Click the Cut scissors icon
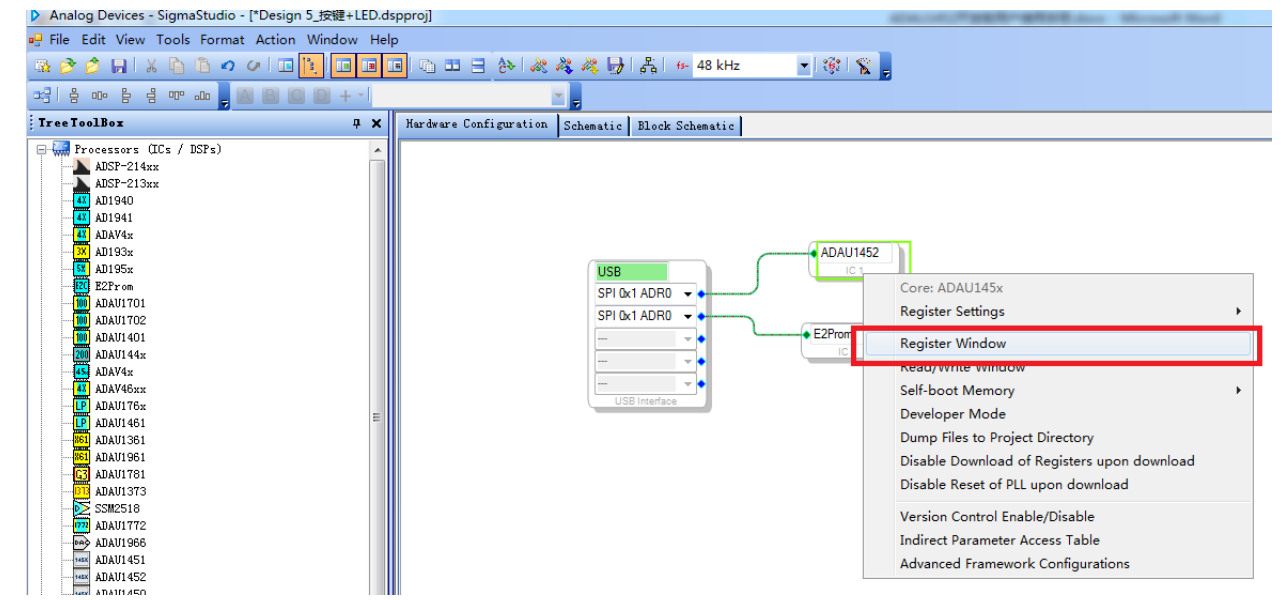Screen dimensions: 1281x600 [151, 66]
